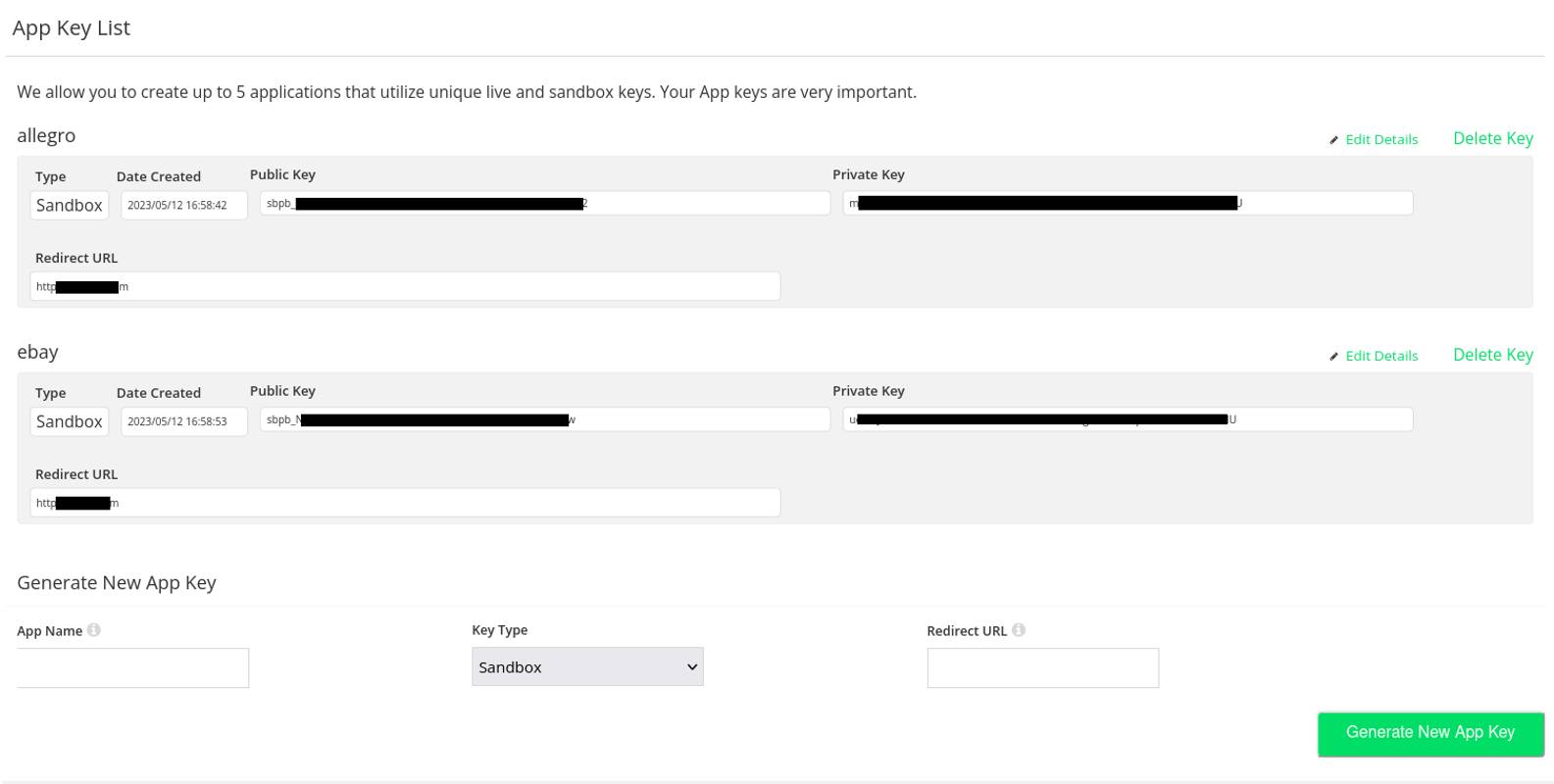This screenshot has width=1554, height=784.
Task: Open Edit Details for the ebay app
Action: (1381, 356)
